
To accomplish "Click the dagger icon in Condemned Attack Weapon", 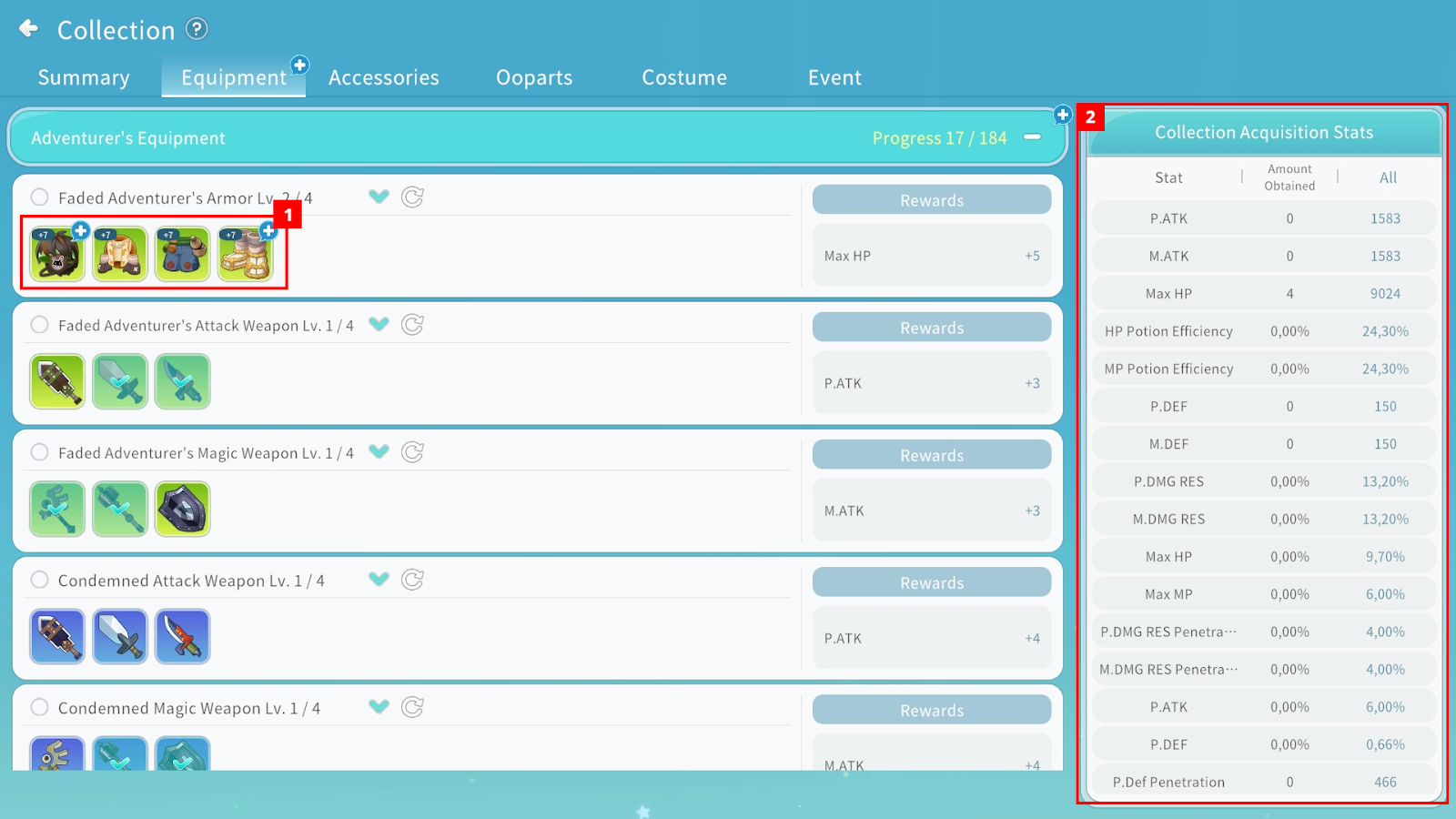I will pyautogui.click(x=183, y=636).
